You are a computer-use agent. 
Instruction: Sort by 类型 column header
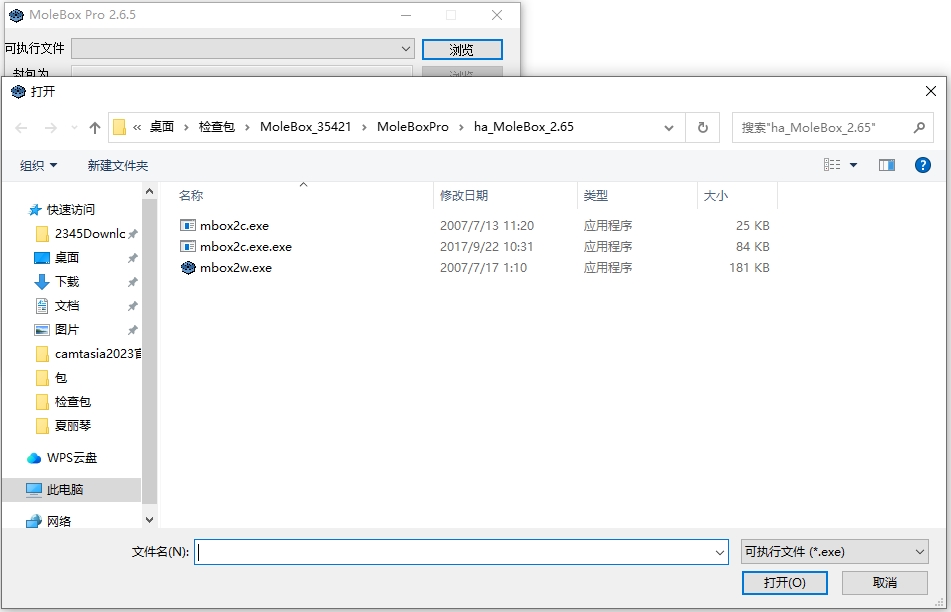pos(596,195)
